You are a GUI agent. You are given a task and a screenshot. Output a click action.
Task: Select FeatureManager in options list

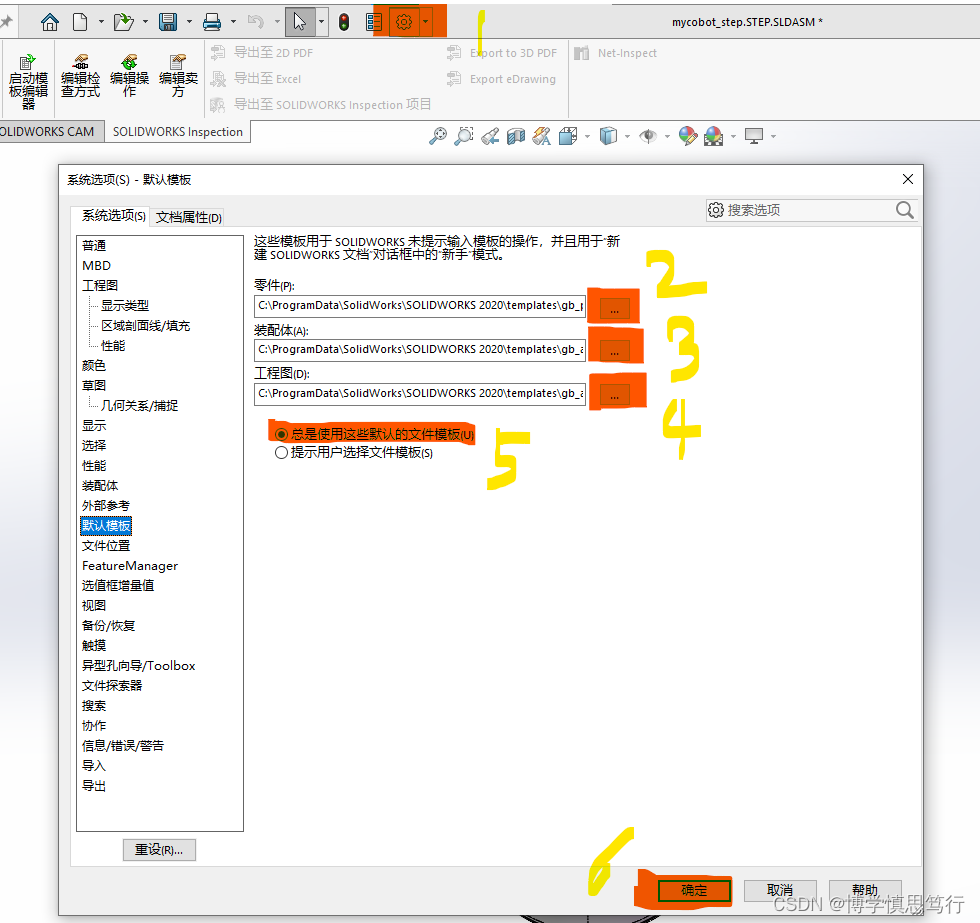(x=130, y=566)
